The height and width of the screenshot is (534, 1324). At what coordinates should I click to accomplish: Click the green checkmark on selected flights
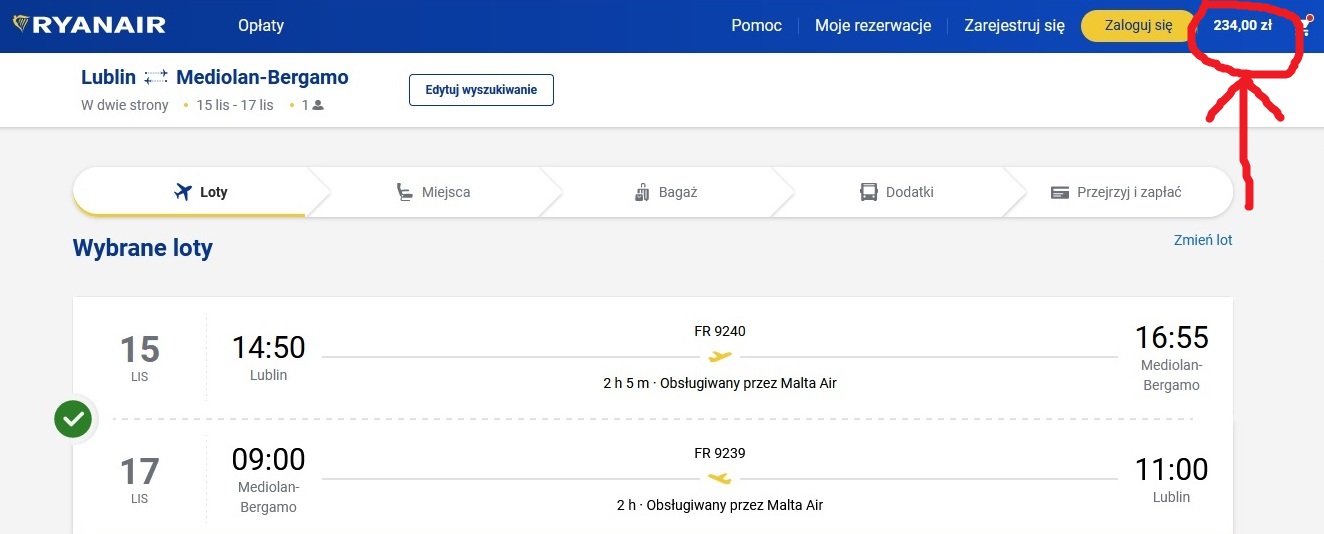click(x=73, y=419)
